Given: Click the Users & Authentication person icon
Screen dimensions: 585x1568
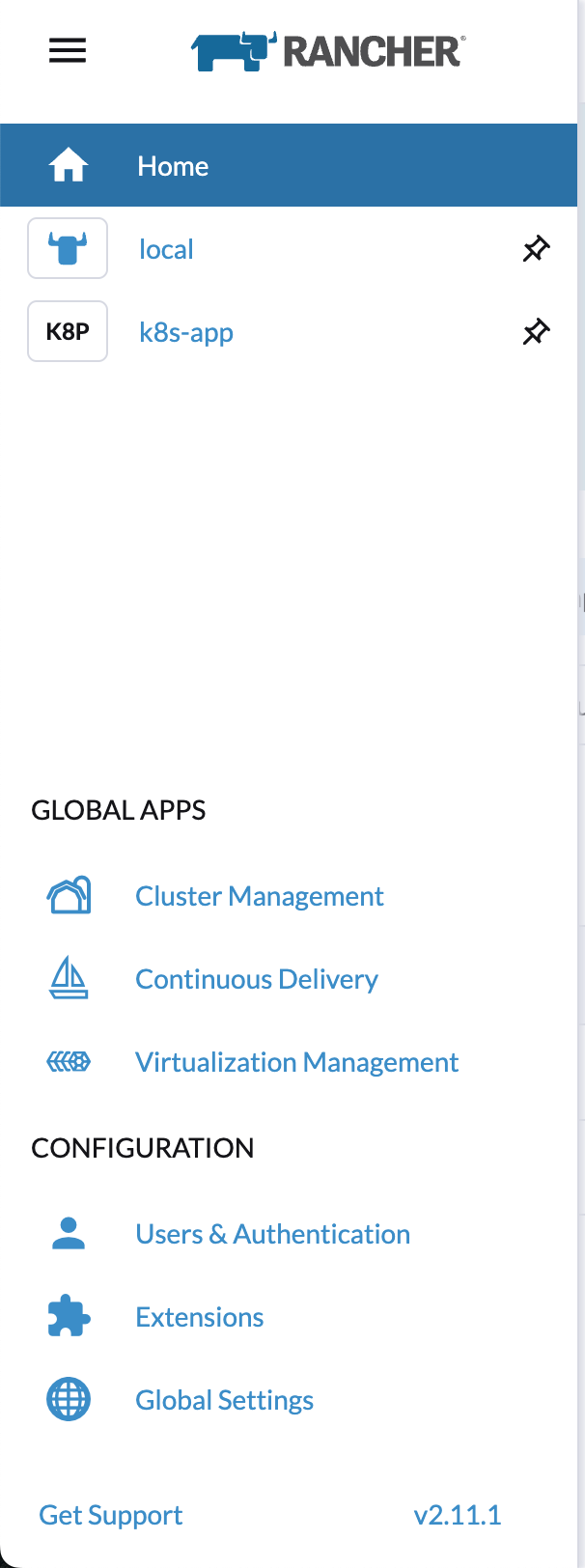Looking at the screenshot, I should click(x=69, y=1233).
